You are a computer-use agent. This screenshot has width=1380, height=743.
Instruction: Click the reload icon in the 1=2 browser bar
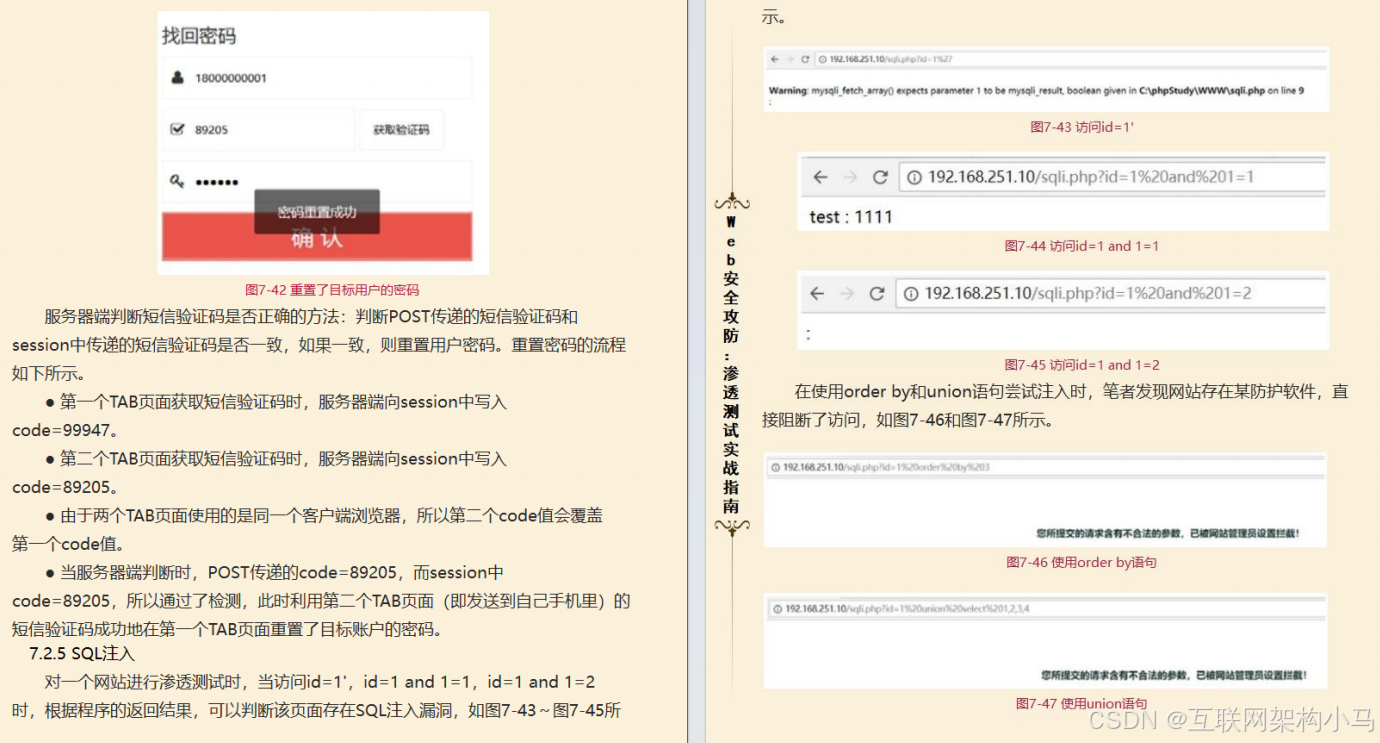(x=877, y=294)
